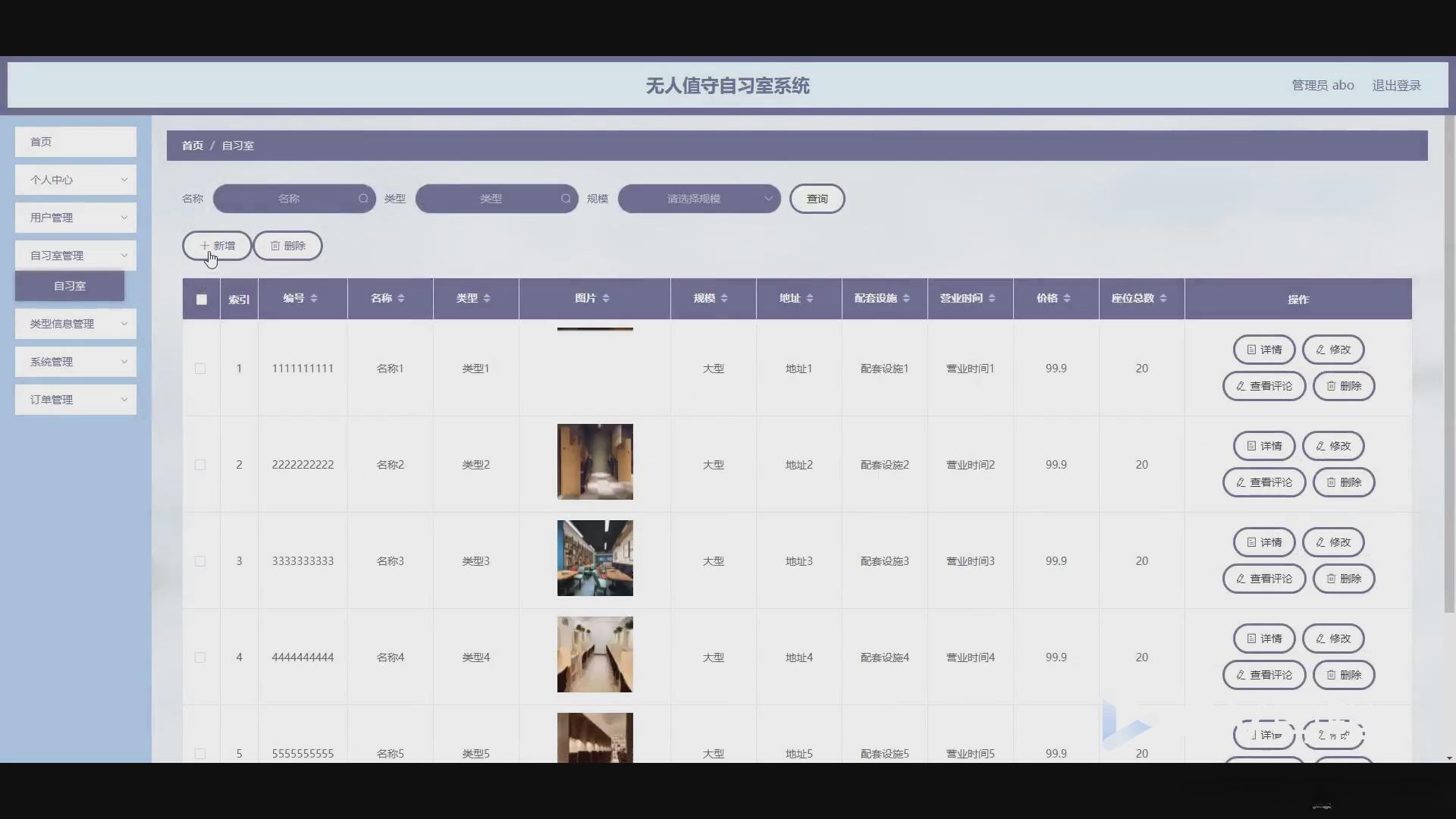Click the plus icon on 新增 button

(x=206, y=245)
